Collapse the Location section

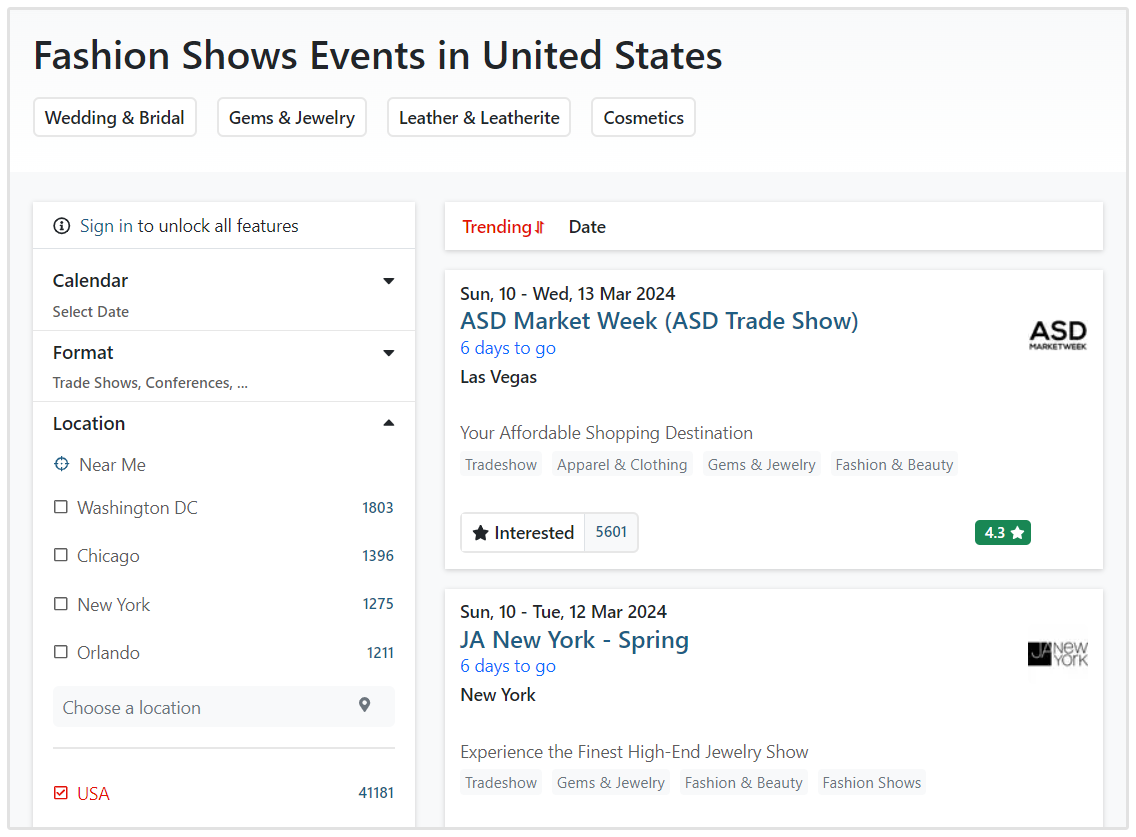point(389,423)
